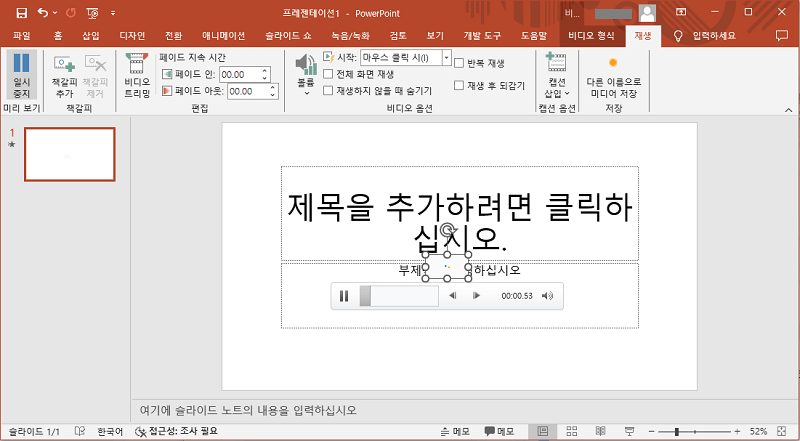Image resolution: width=800 pixels, height=441 pixels.
Task: Open the Undo history dropdown arrow
Action: coord(55,13)
